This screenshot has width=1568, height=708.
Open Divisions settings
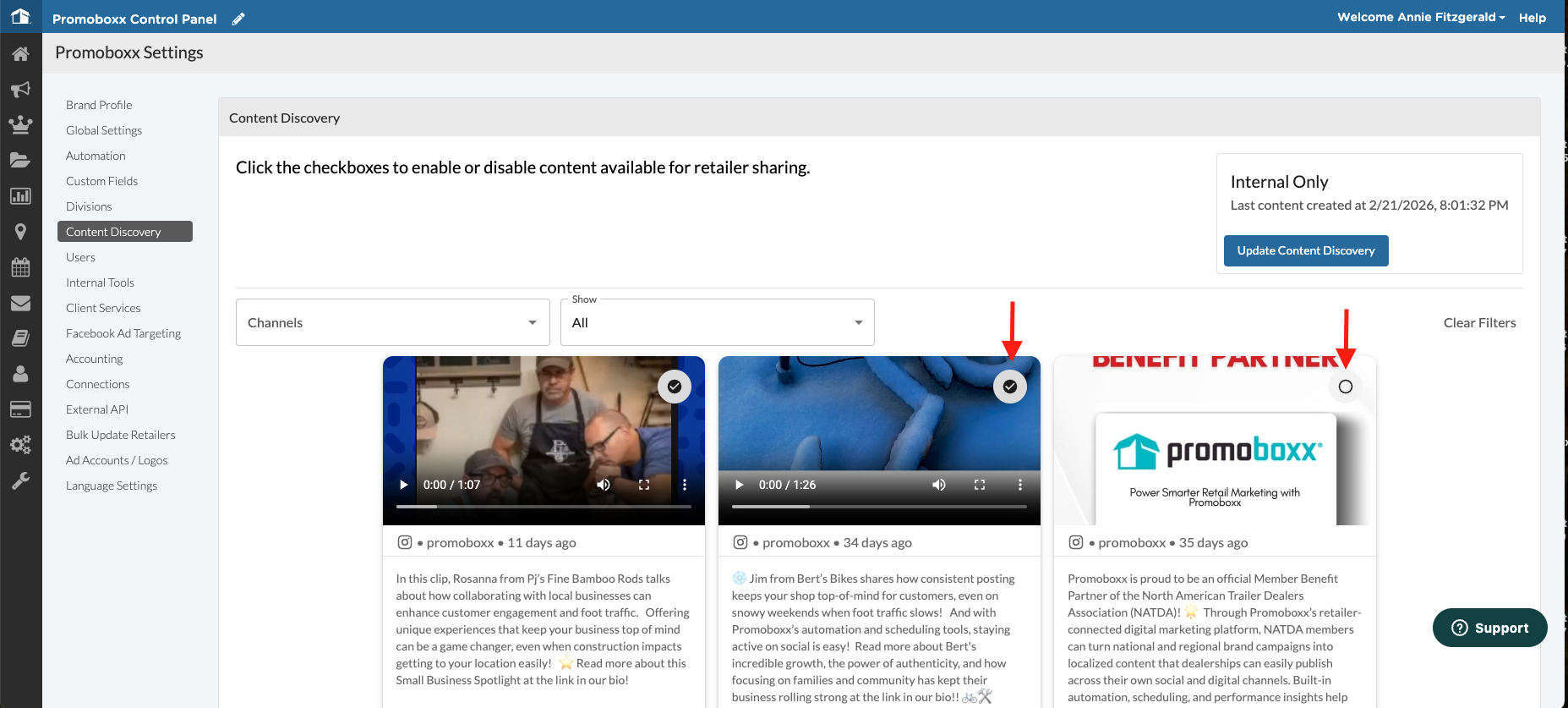coord(89,206)
